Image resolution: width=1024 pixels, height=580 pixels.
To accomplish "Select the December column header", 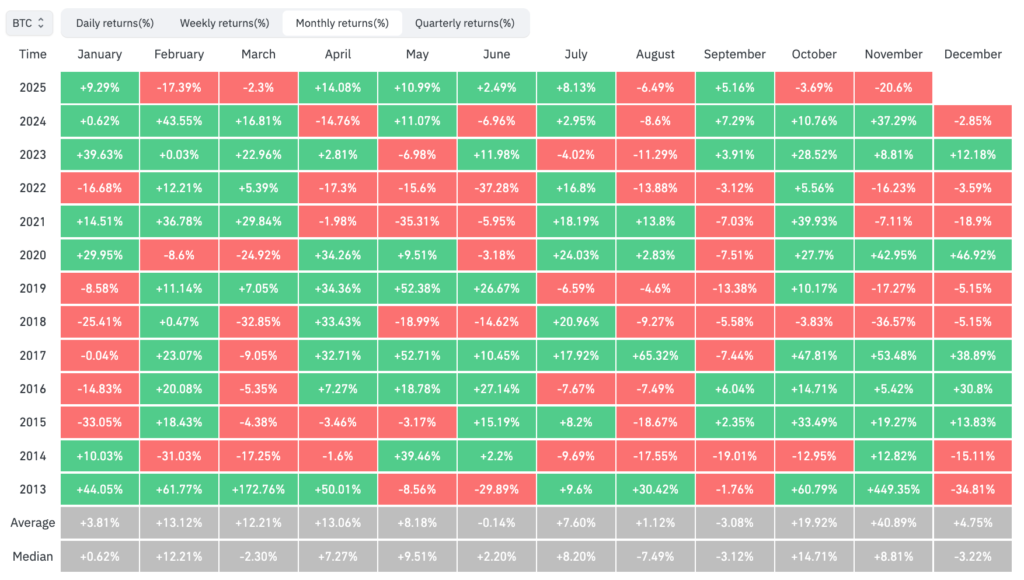I will click(973, 54).
